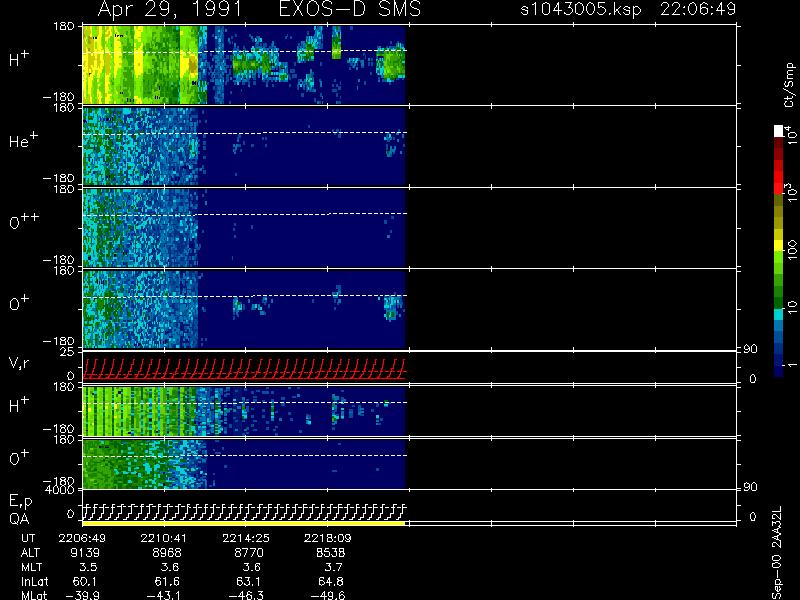Image resolution: width=800 pixels, height=600 pixels.
Task: Click the date title Apr 29, 1991
Action: (x=170, y=10)
